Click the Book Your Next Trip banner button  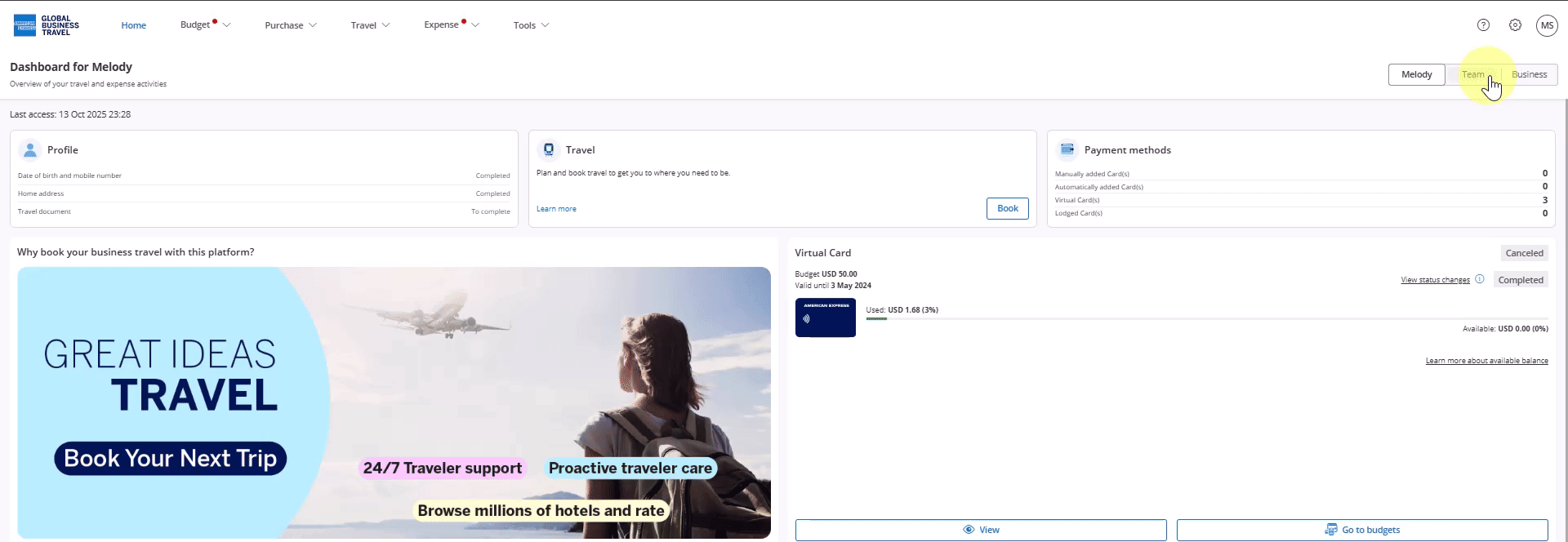pos(171,459)
